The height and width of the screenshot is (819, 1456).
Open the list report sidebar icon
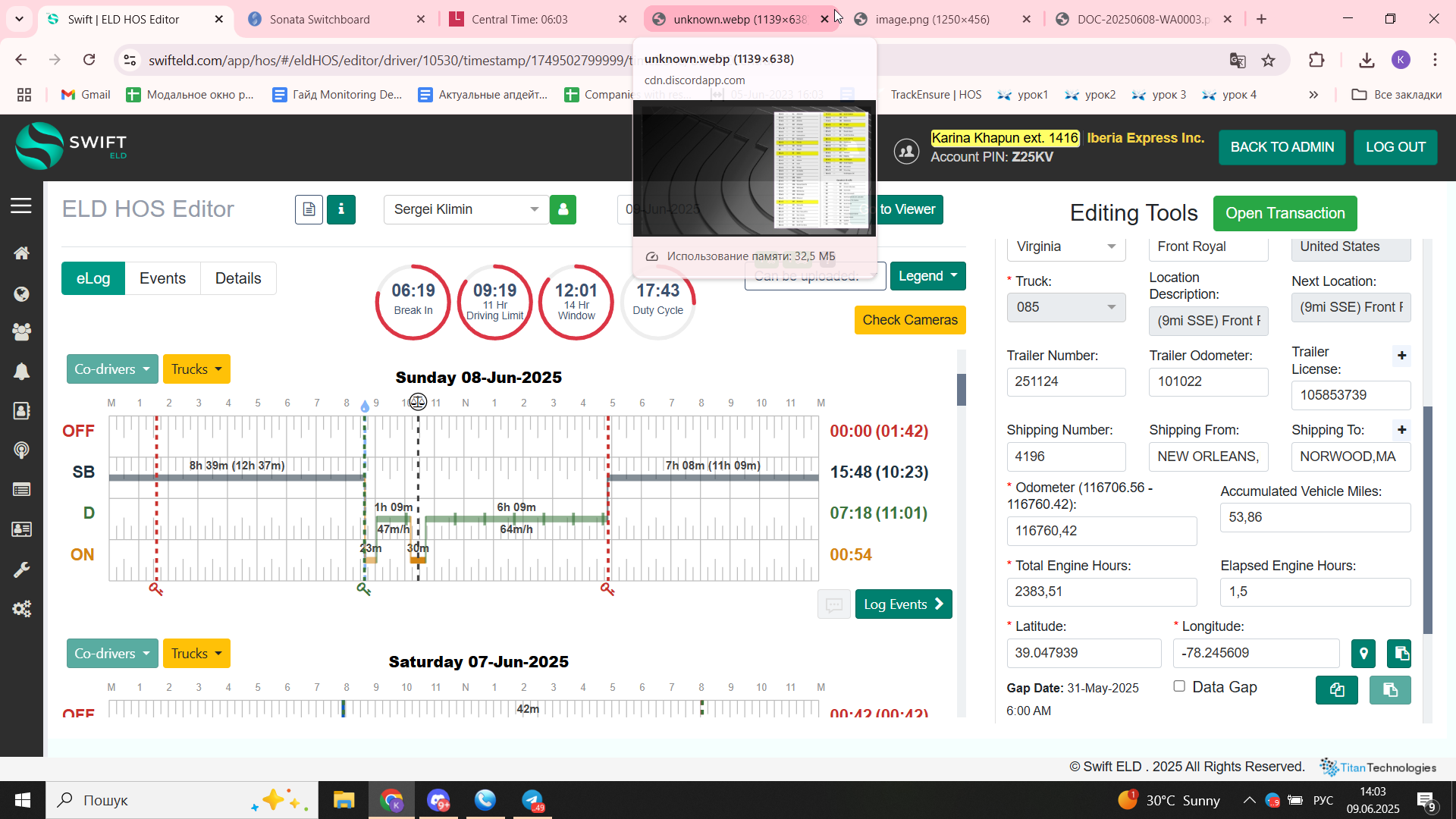(21, 490)
